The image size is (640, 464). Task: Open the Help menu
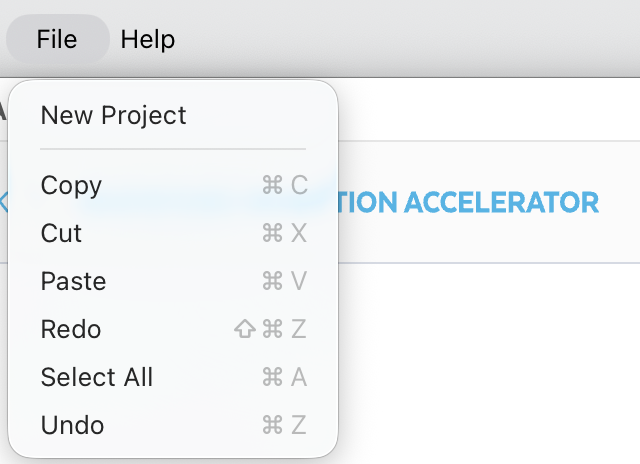coord(148,39)
